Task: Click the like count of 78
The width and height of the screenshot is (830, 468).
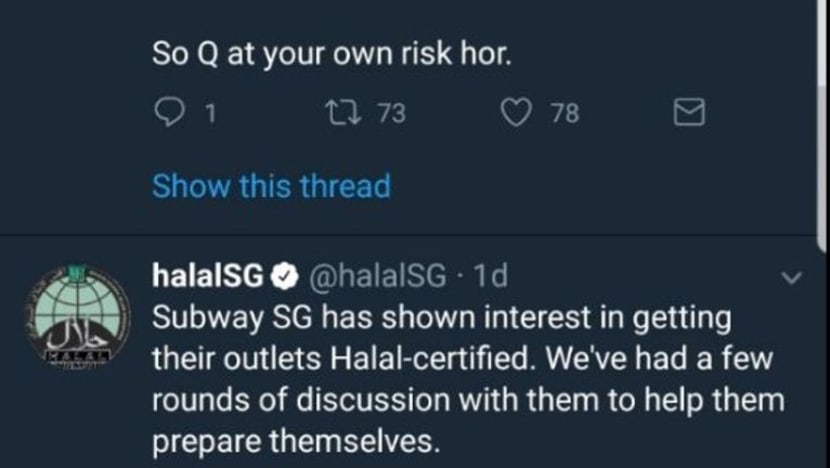Action: (x=565, y=114)
